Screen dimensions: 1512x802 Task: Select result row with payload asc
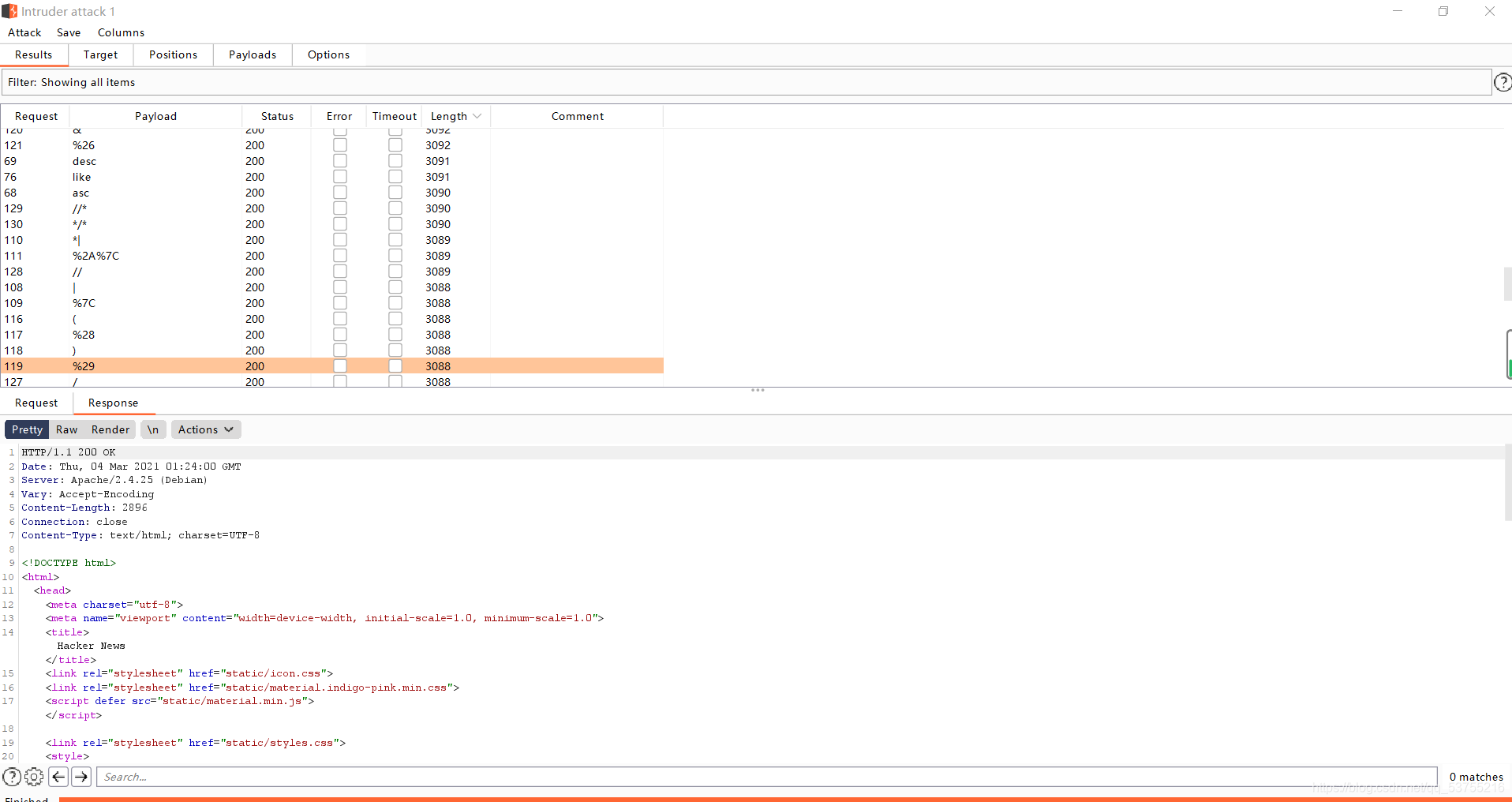[332, 193]
